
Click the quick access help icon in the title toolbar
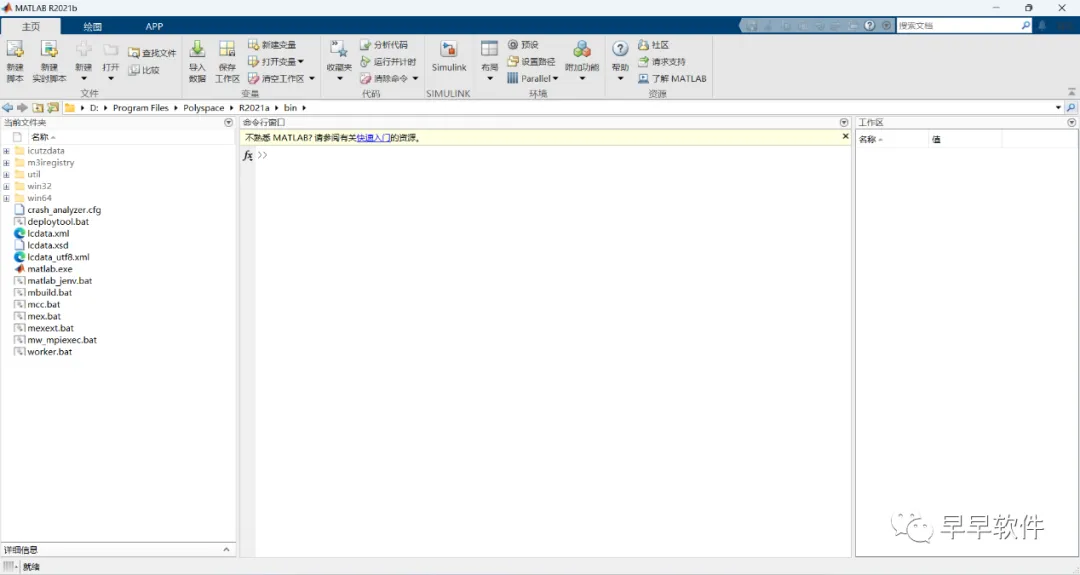(x=870, y=25)
